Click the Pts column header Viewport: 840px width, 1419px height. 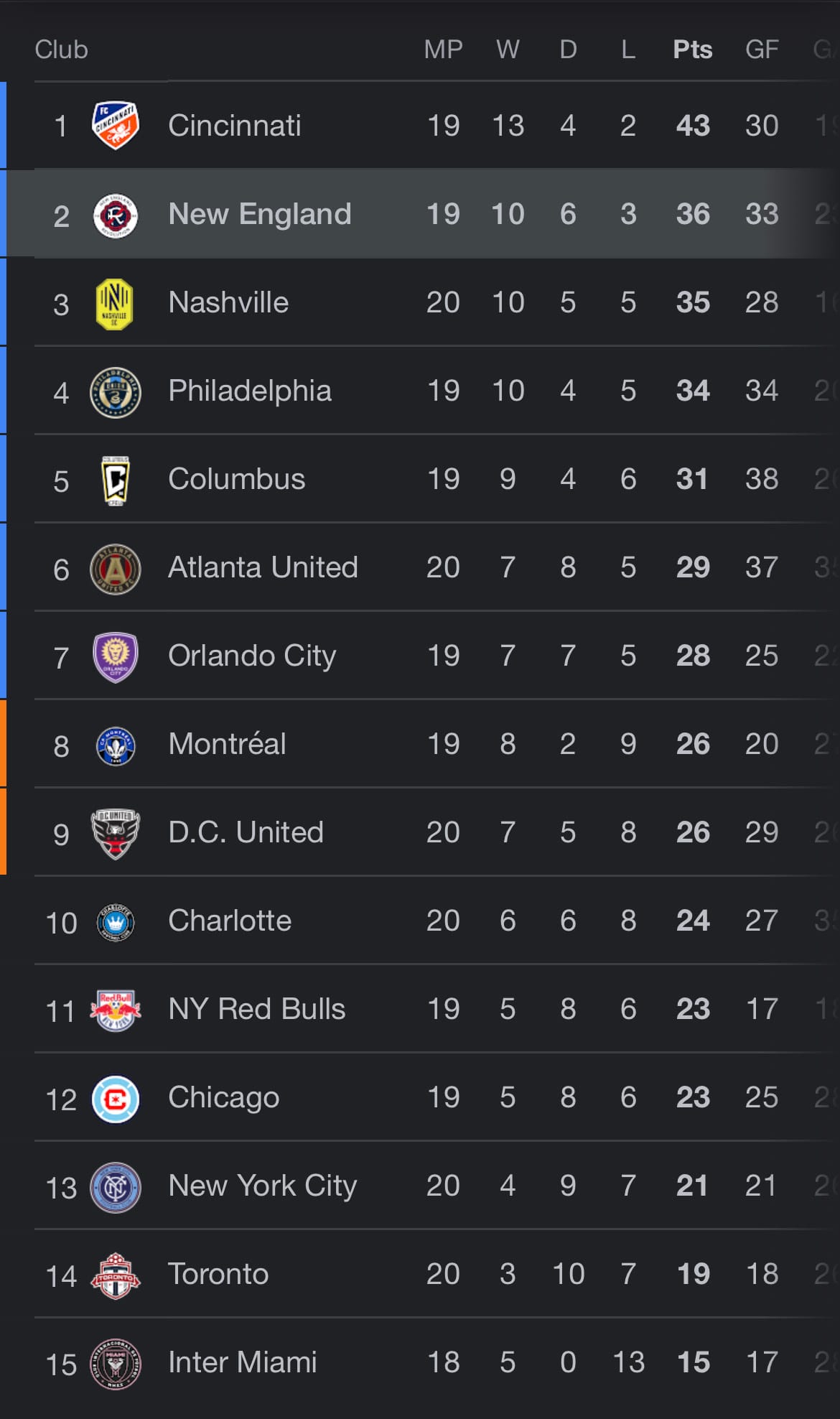pos(693,50)
